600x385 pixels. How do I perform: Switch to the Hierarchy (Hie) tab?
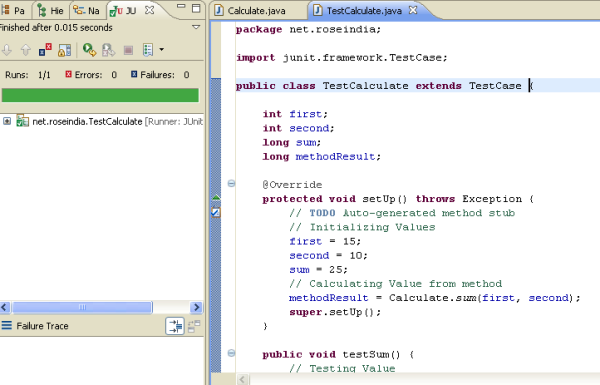tap(51, 10)
